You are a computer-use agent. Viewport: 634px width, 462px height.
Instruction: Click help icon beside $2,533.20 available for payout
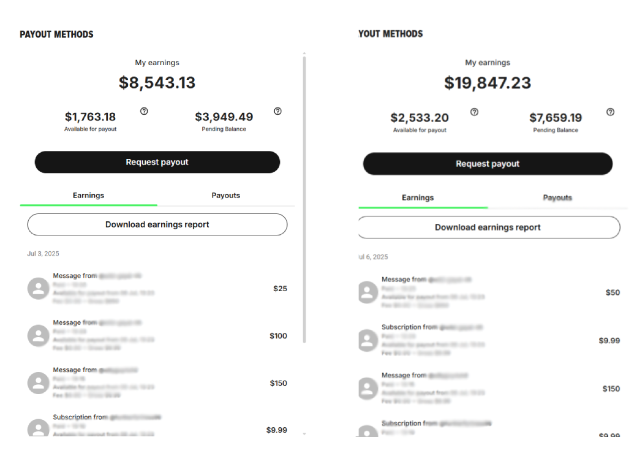coord(474,112)
